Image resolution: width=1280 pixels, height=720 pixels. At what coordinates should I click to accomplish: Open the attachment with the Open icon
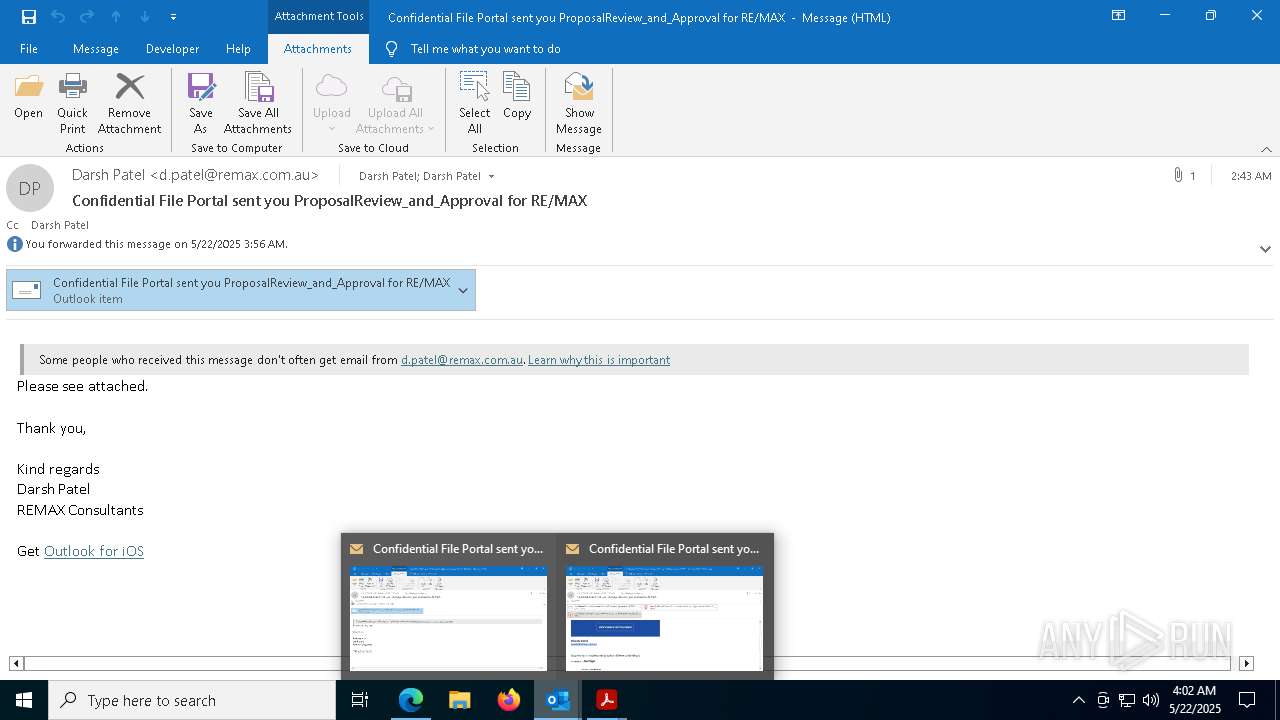coord(28,96)
